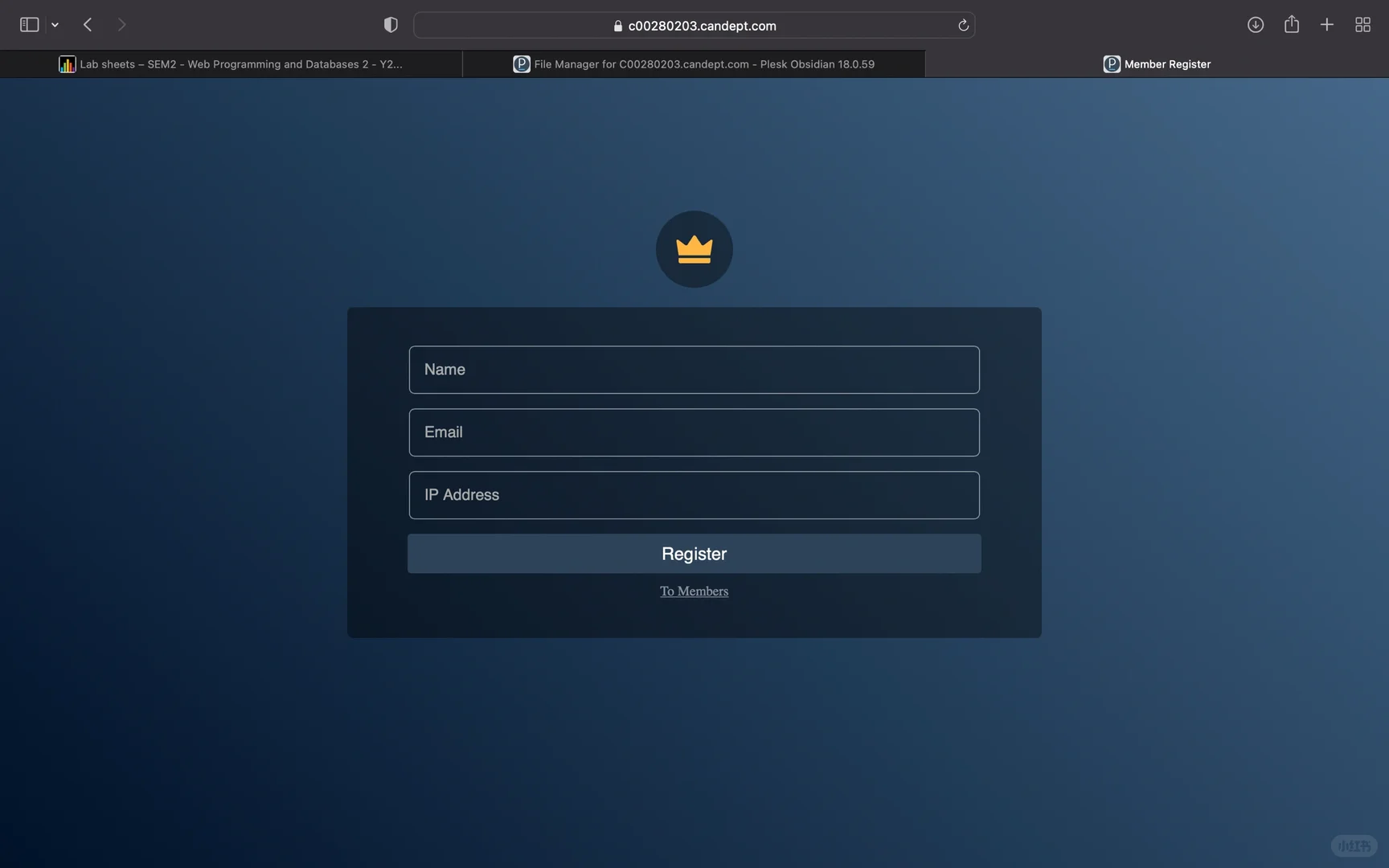Go forward to the next page

(121, 25)
